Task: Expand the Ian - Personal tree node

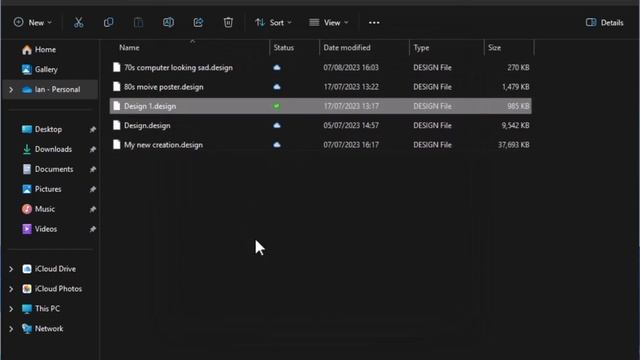Action: click(11, 89)
